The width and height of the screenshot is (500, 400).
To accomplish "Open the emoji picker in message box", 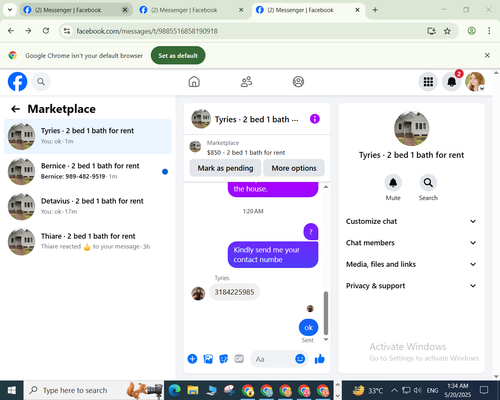I will 300,359.
